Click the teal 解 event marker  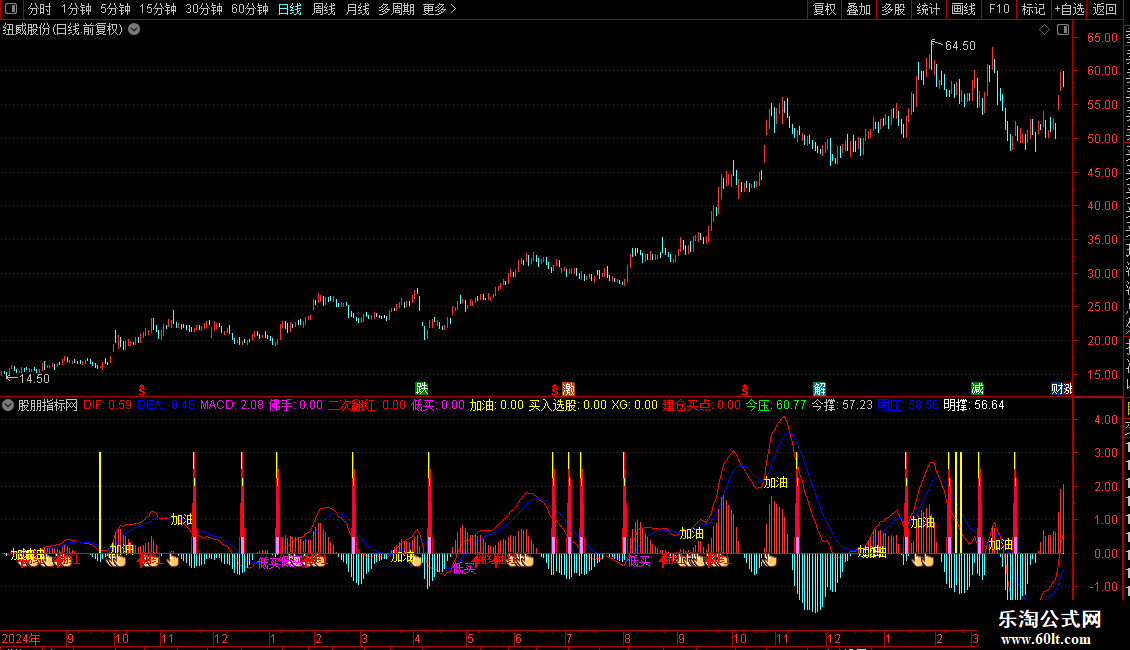click(x=819, y=389)
